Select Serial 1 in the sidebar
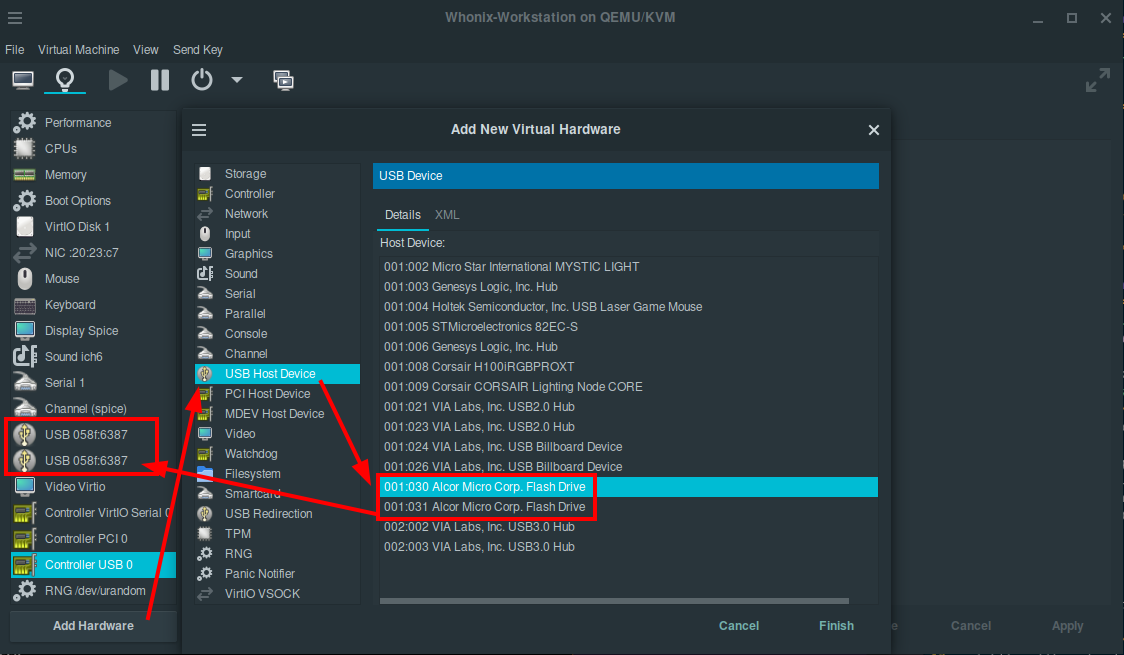Image resolution: width=1124 pixels, height=655 pixels. (x=93, y=383)
